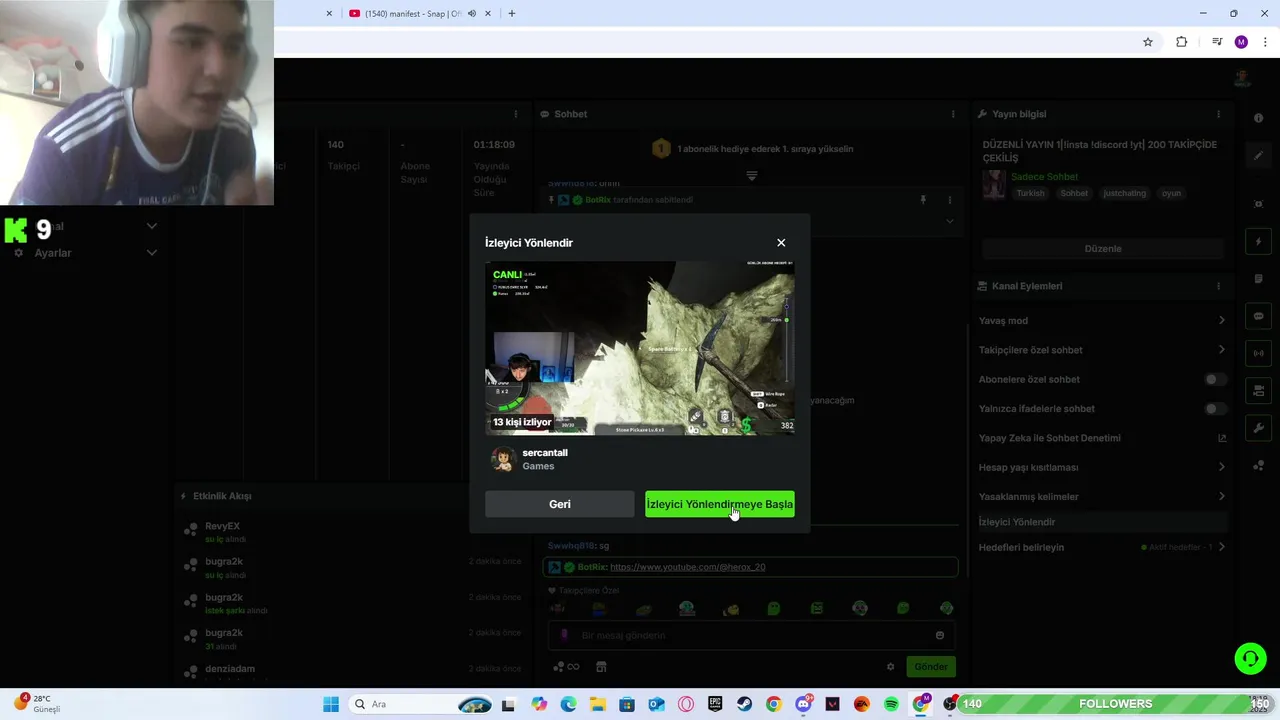The width and height of the screenshot is (1280, 720).
Task: Click denziadam in Etkinlik Akışı
Action: pyautogui.click(x=230, y=668)
